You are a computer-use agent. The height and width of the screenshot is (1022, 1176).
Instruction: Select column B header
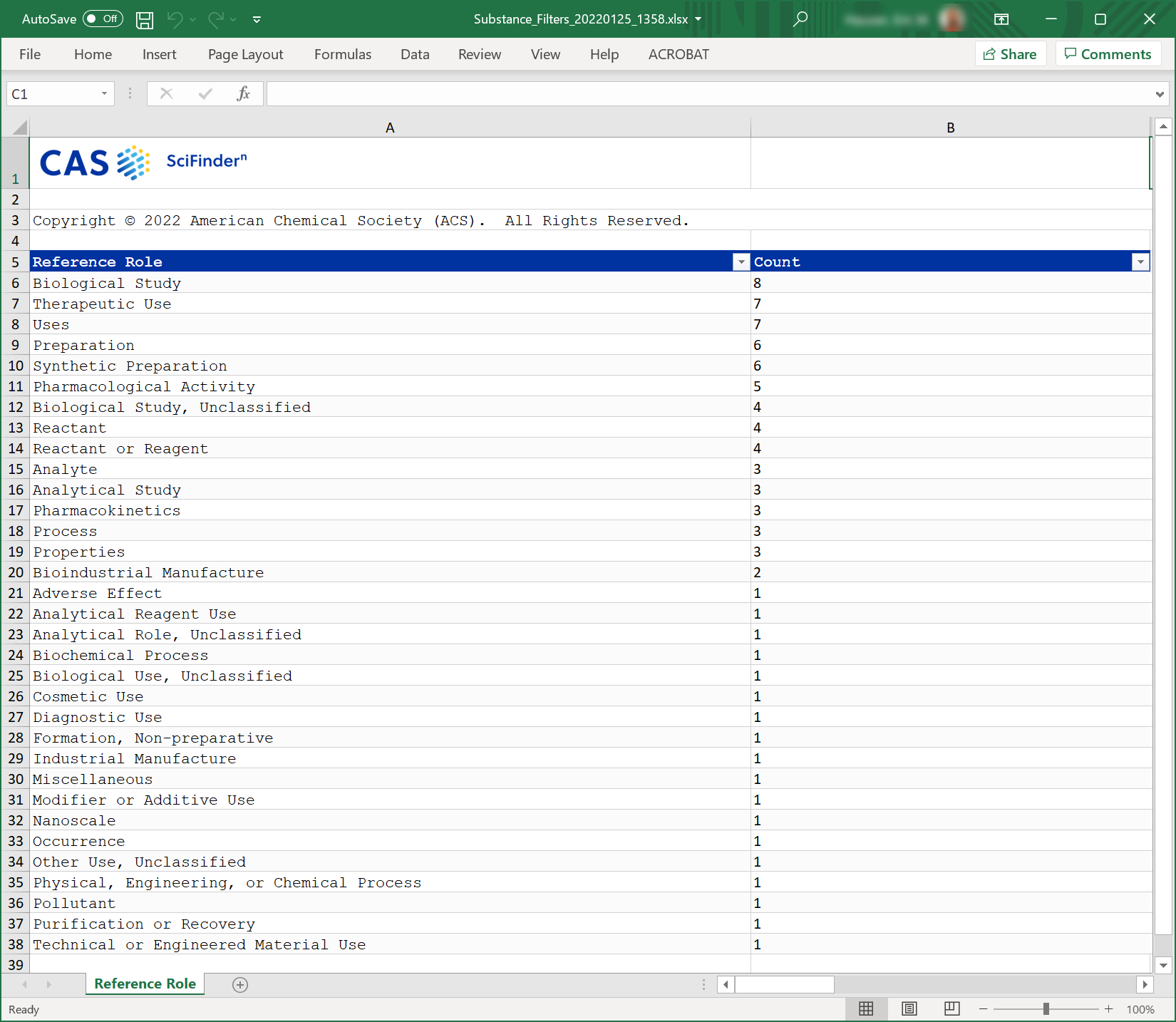click(950, 128)
